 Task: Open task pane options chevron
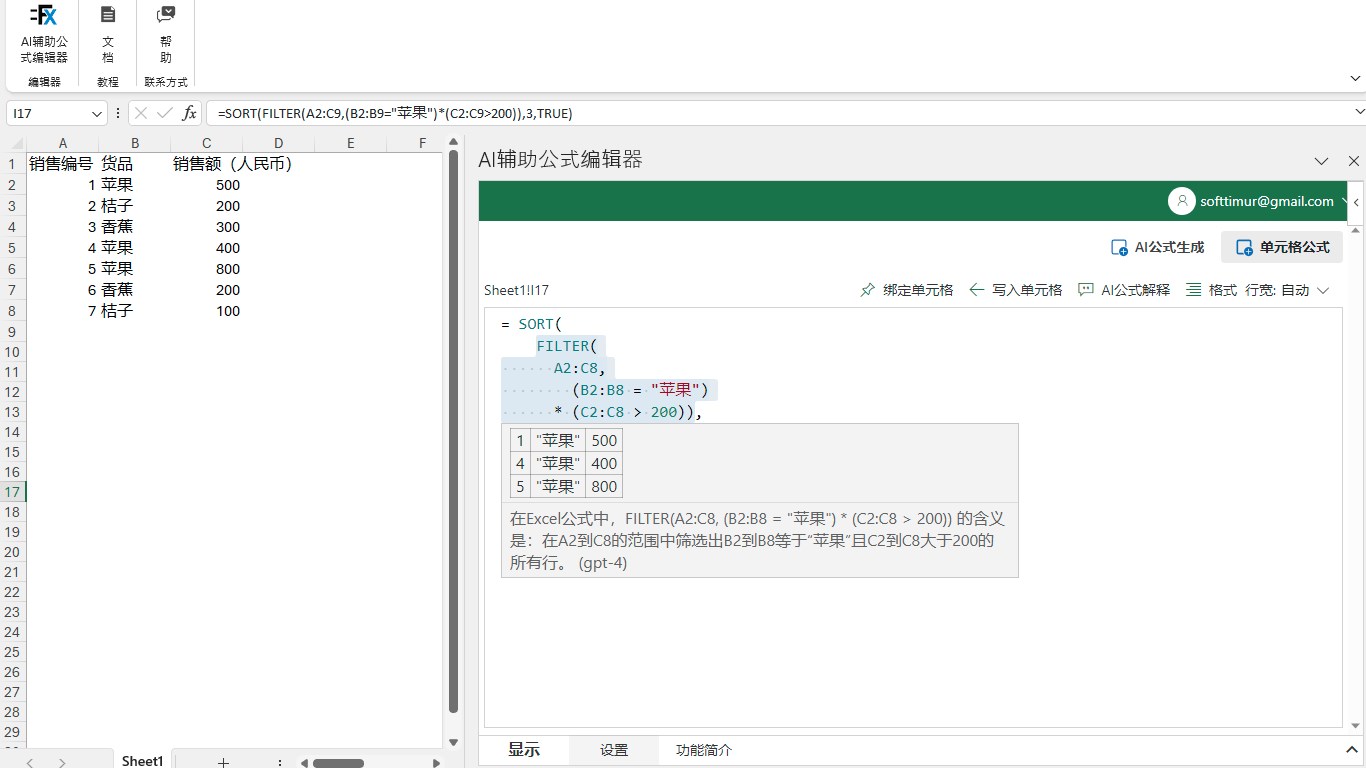point(1322,161)
